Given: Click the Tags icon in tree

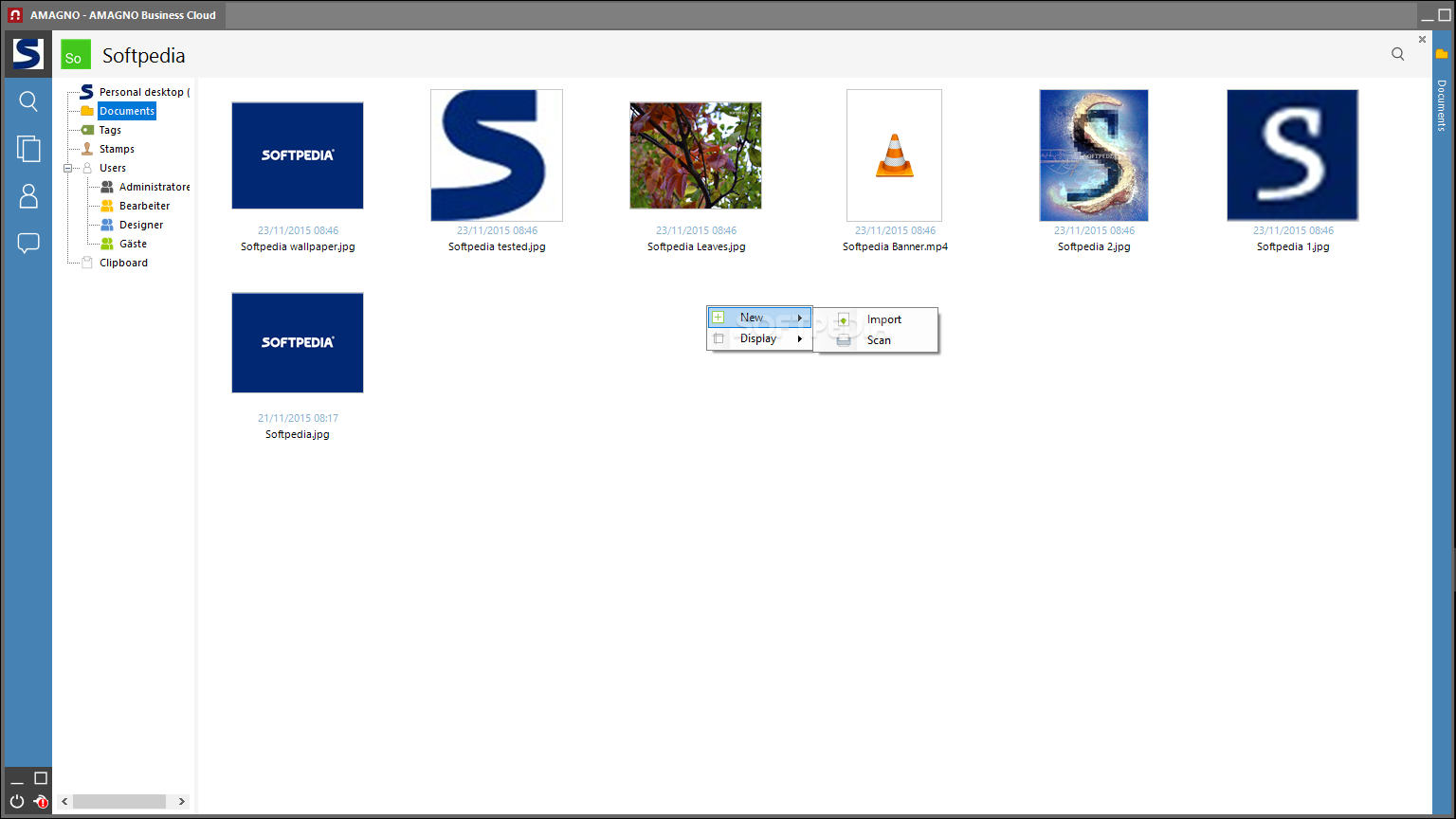Looking at the screenshot, I should click(x=87, y=130).
